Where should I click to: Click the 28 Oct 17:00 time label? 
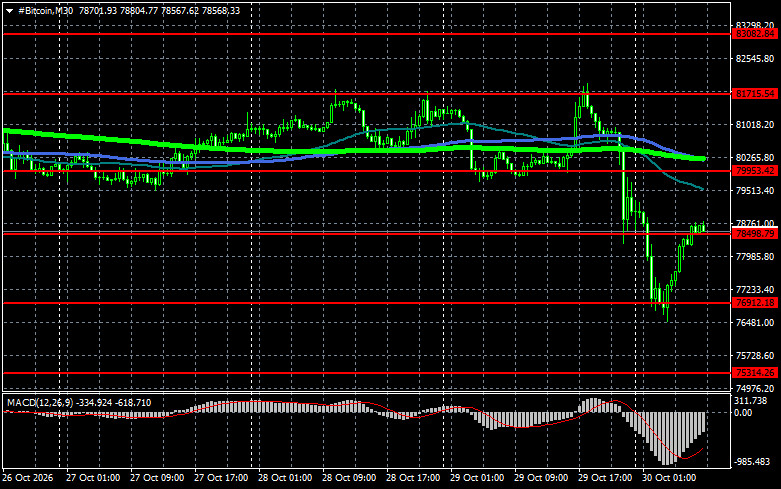pyautogui.click(x=413, y=478)
